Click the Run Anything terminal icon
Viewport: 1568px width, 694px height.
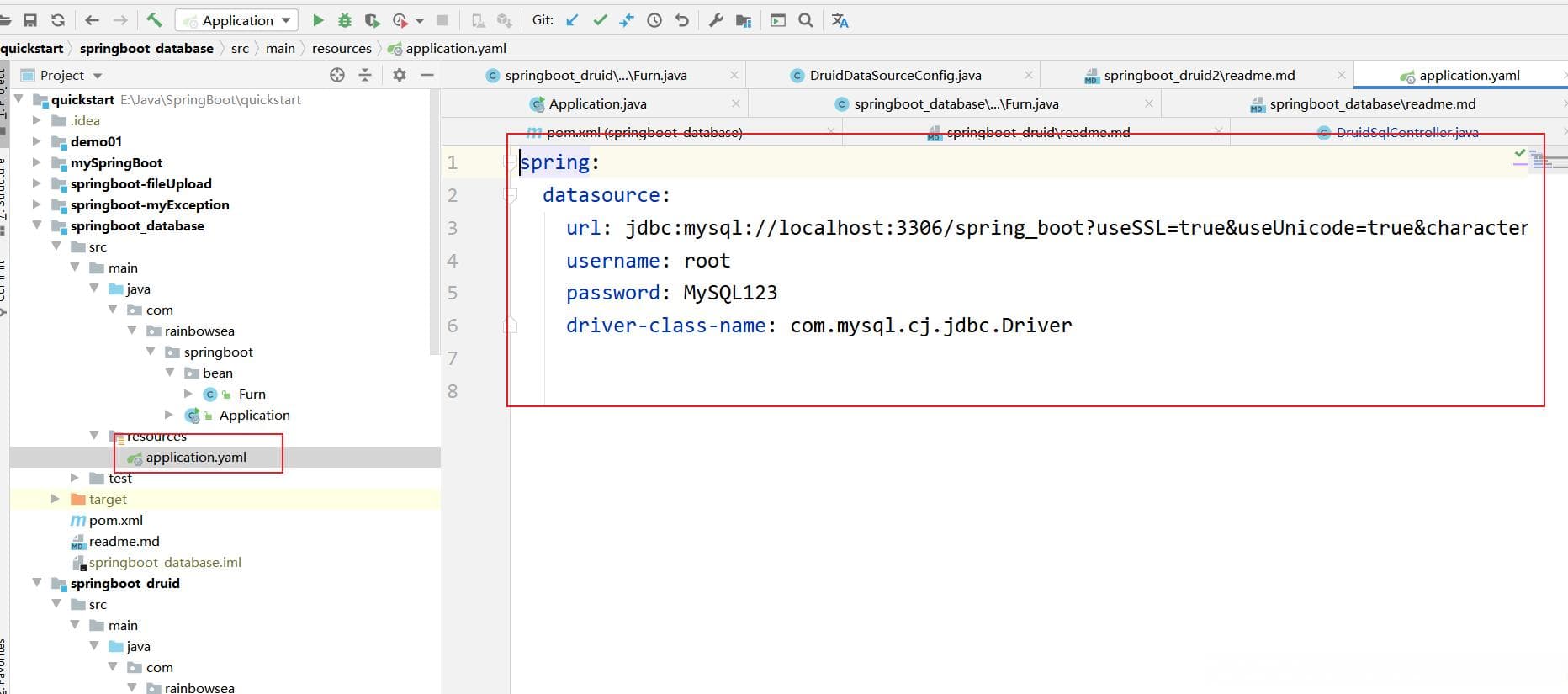pyautogui.click(x=778, y=20)
